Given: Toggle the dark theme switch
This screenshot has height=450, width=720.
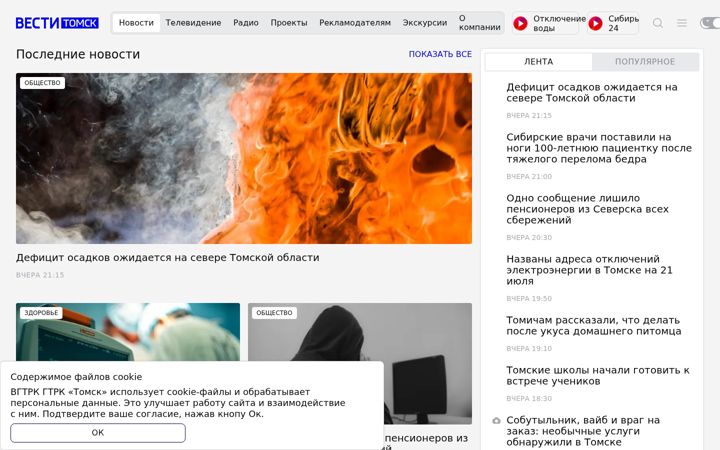Looking at the screenshot, I should pos(710,22).
